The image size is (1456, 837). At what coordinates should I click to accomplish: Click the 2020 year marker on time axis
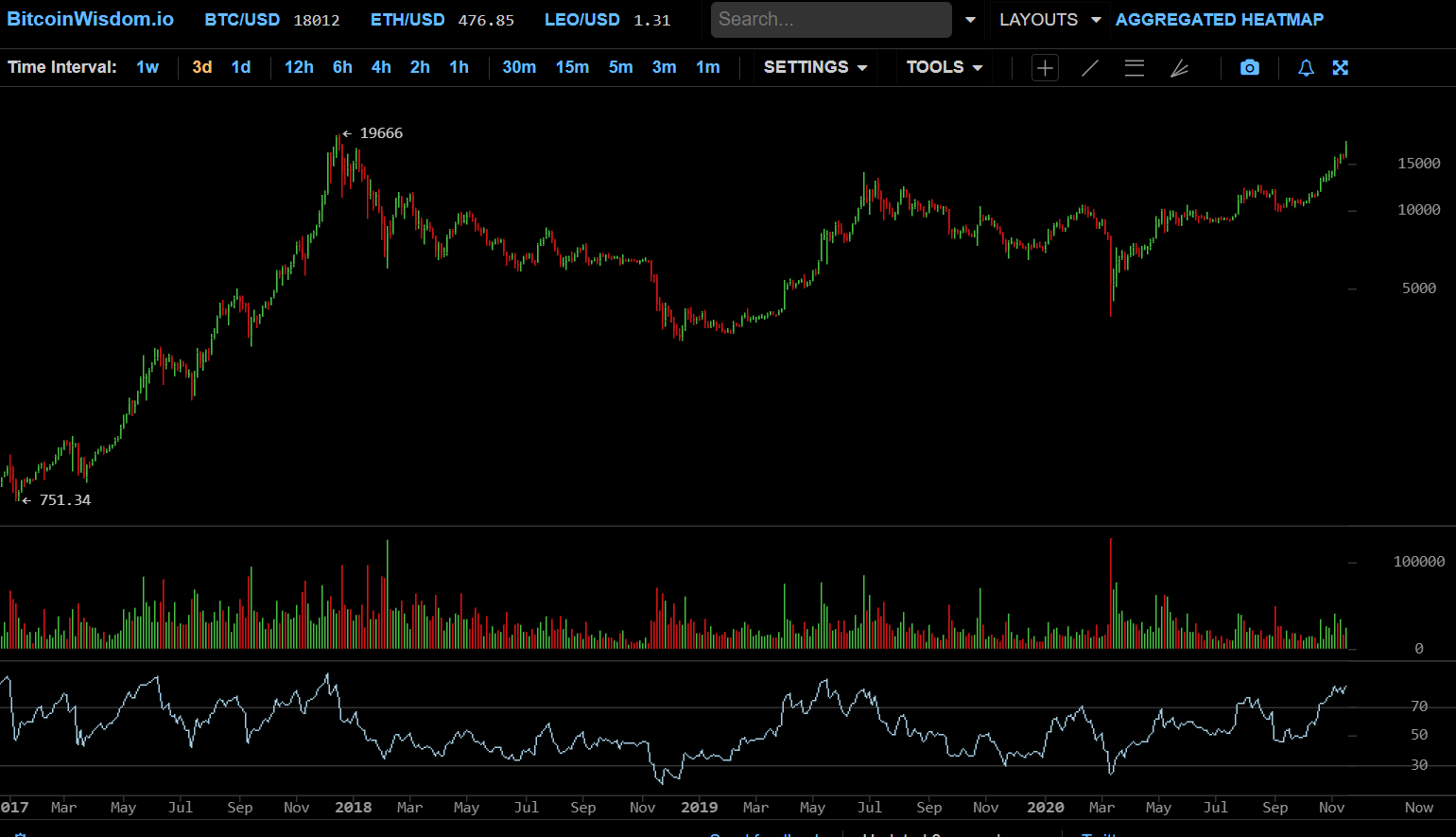(x=1046, y=808)
